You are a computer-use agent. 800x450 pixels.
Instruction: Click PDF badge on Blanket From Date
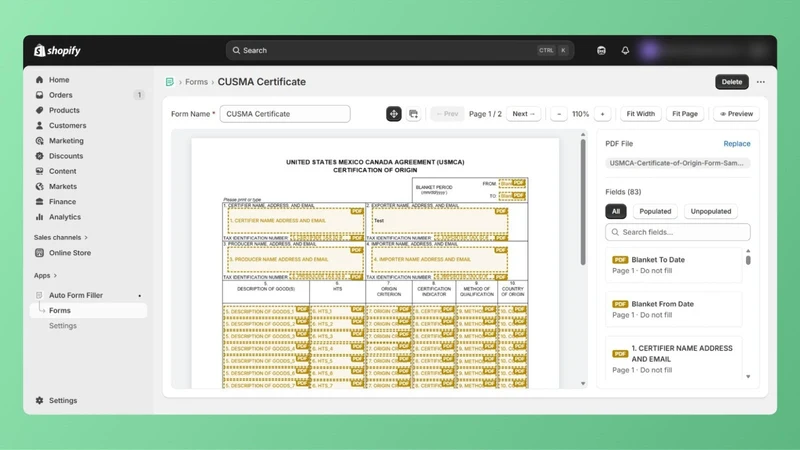[620, 304]
